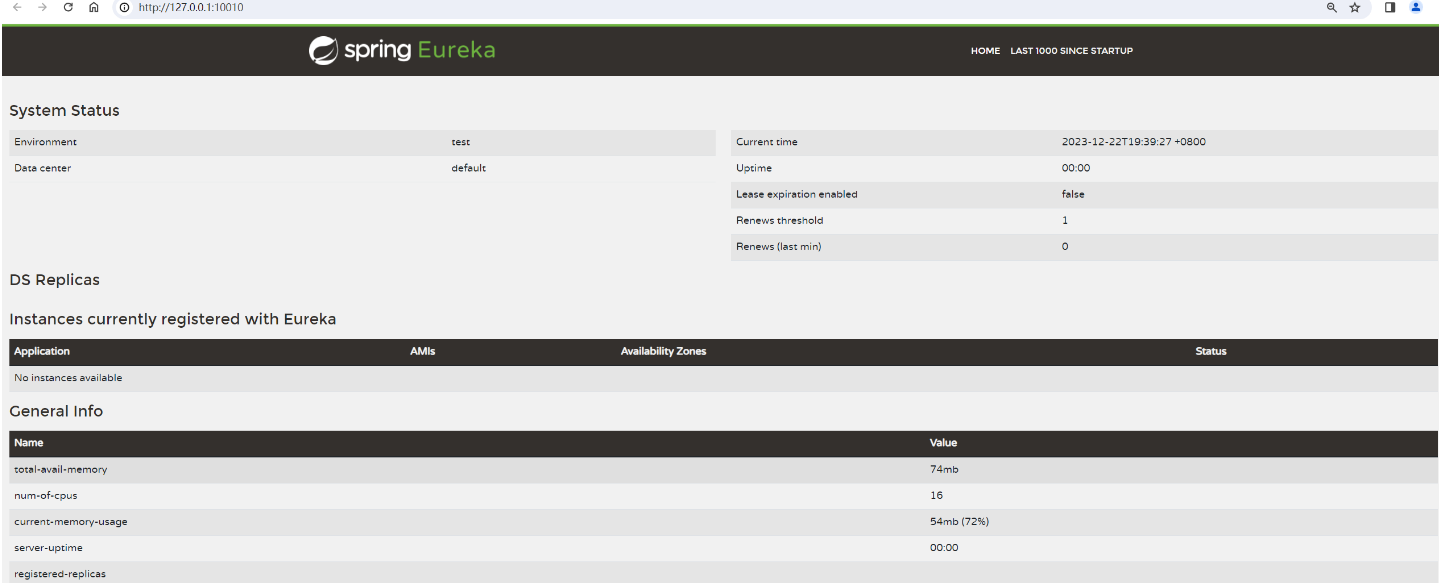Reload the page with the refresh icon
This screenshot has width=1443, height=583.
pos(68,7)
